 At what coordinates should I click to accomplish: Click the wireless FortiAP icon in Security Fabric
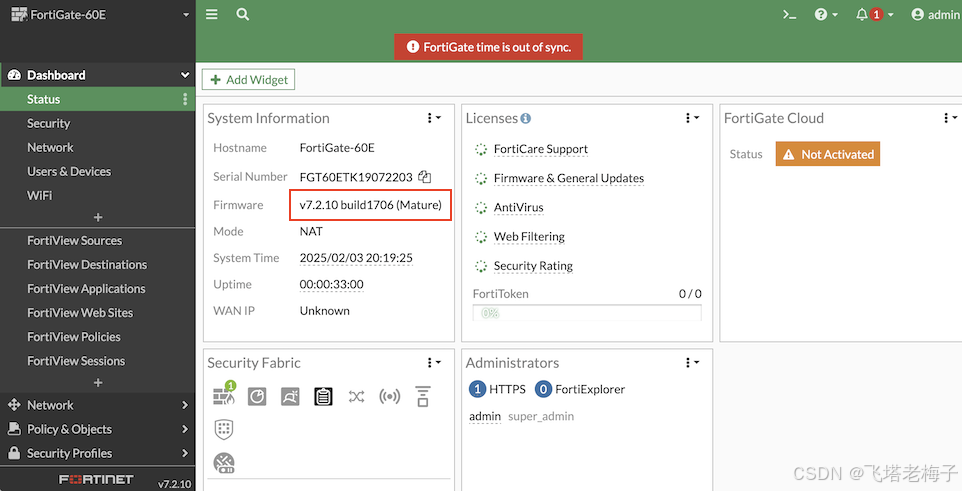(390, 397)
